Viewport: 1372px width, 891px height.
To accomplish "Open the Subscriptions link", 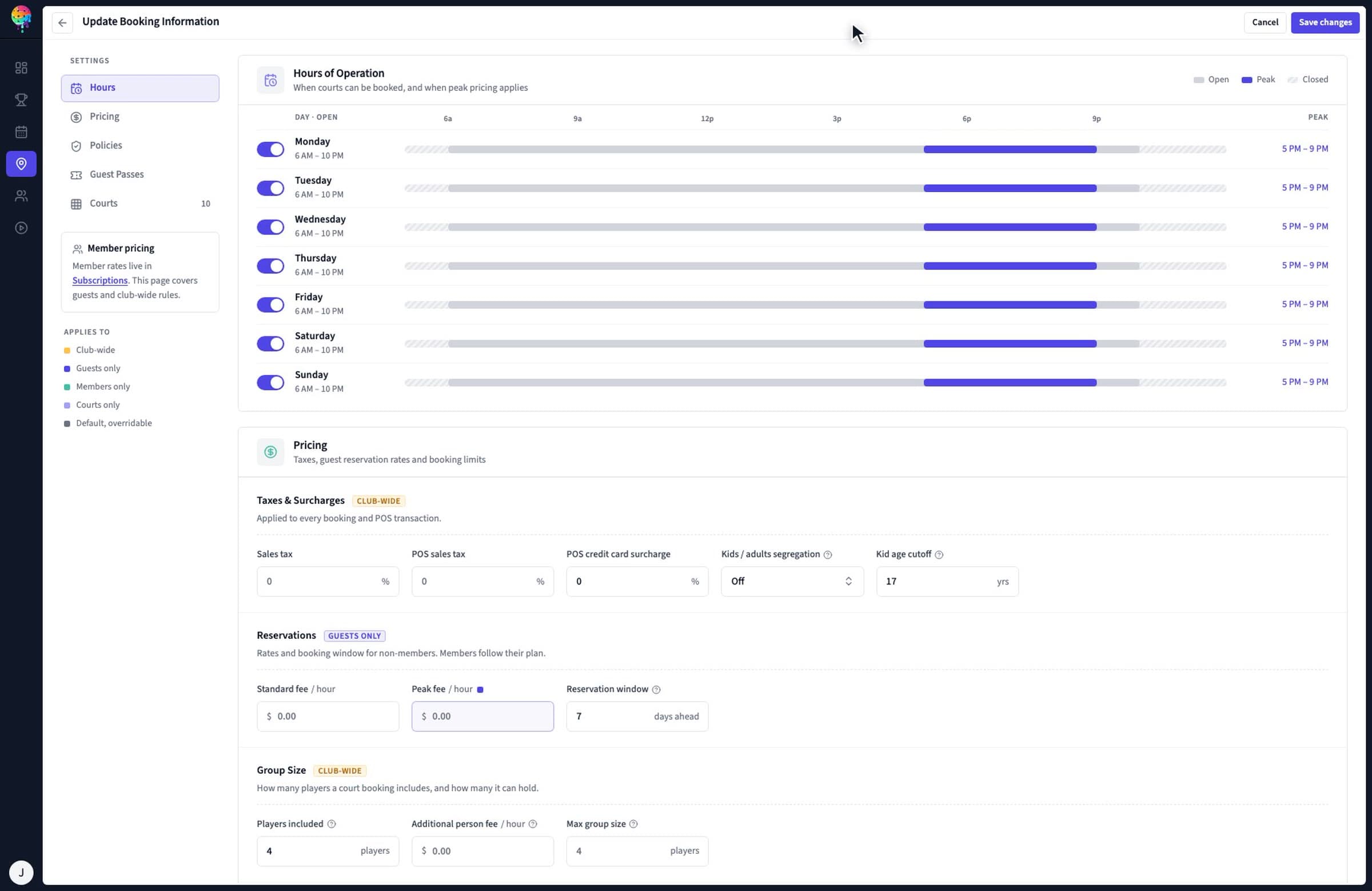I will tap(99, 280).
